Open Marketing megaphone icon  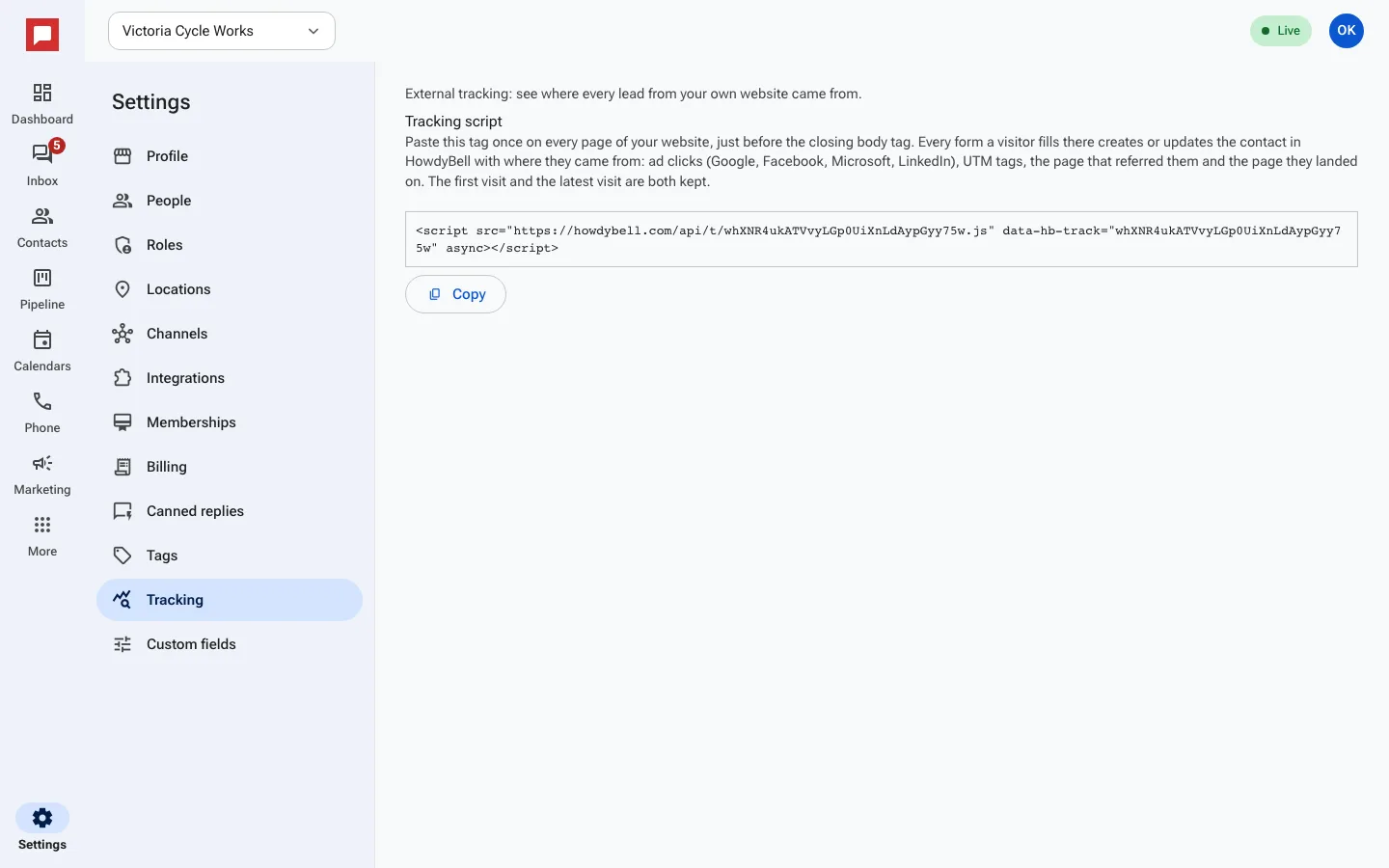42,463
